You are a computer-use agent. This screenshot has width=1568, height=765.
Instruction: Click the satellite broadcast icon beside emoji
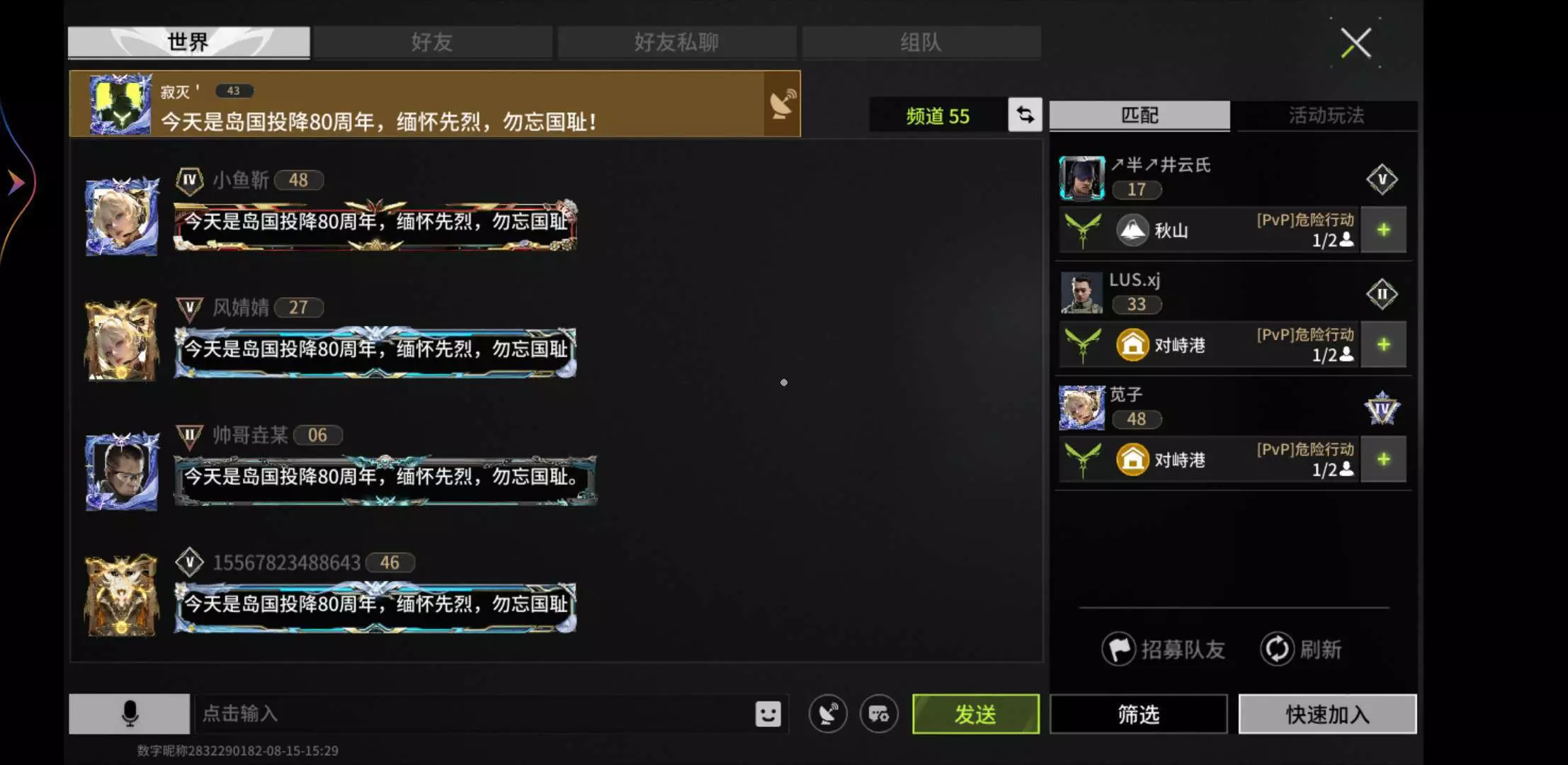[828, 713]
